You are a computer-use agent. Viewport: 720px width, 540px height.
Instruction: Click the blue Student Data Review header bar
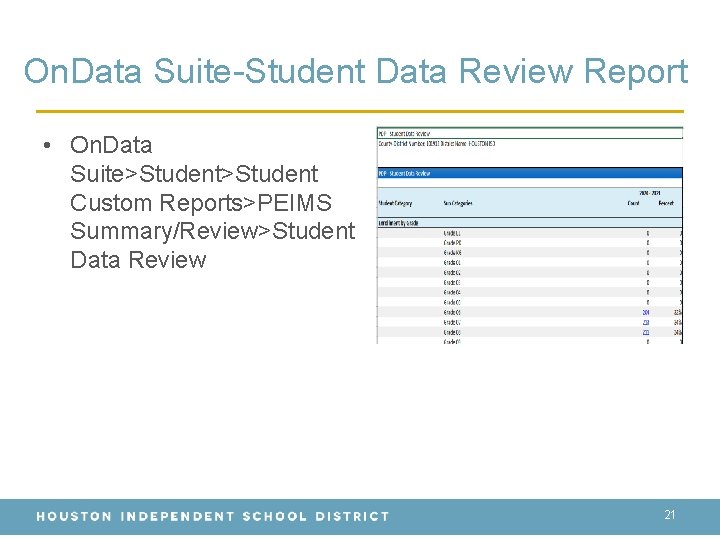coord(530,173)
